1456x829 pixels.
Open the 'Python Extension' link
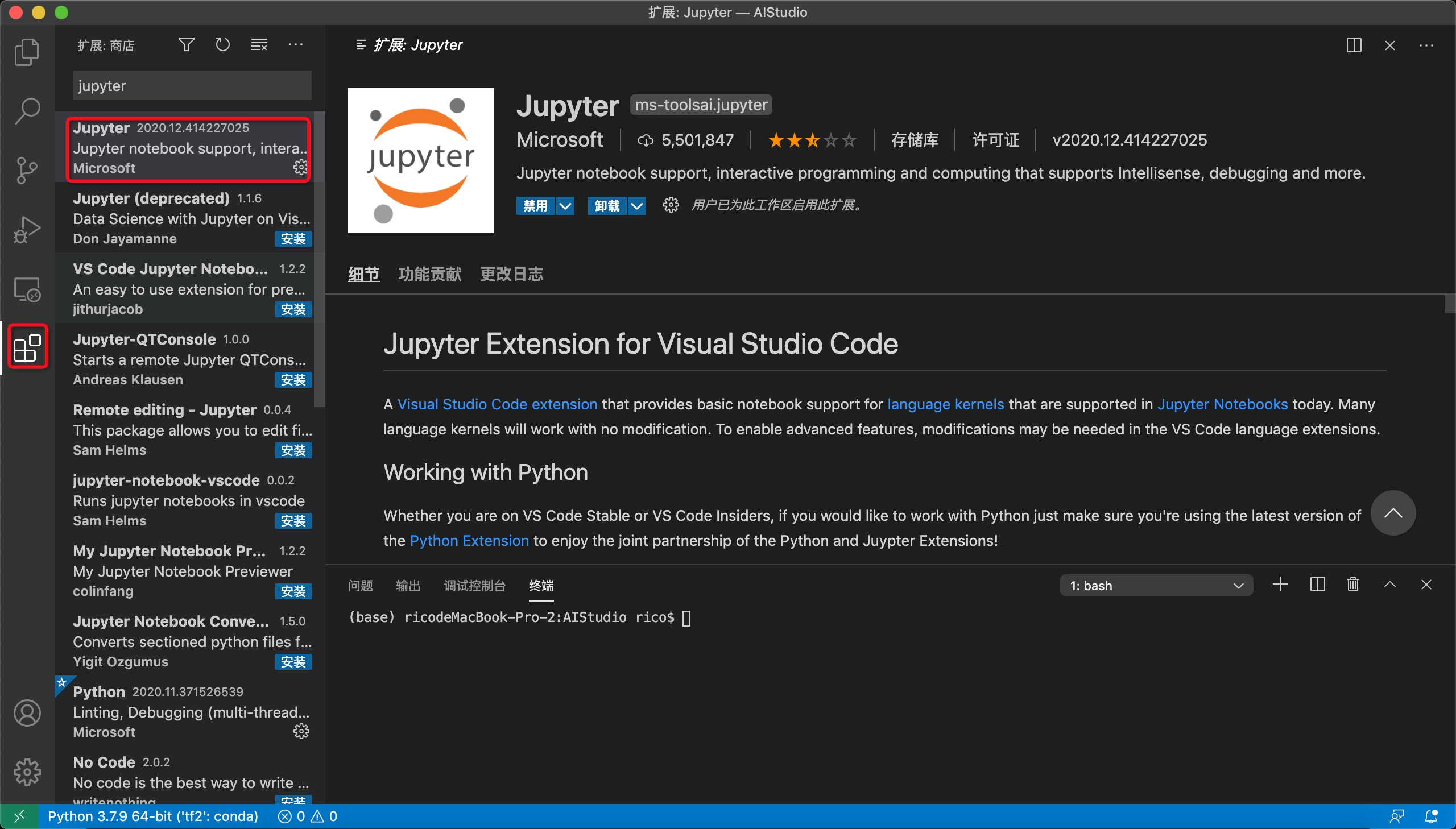pyautogui.click(x=469, y=540)
